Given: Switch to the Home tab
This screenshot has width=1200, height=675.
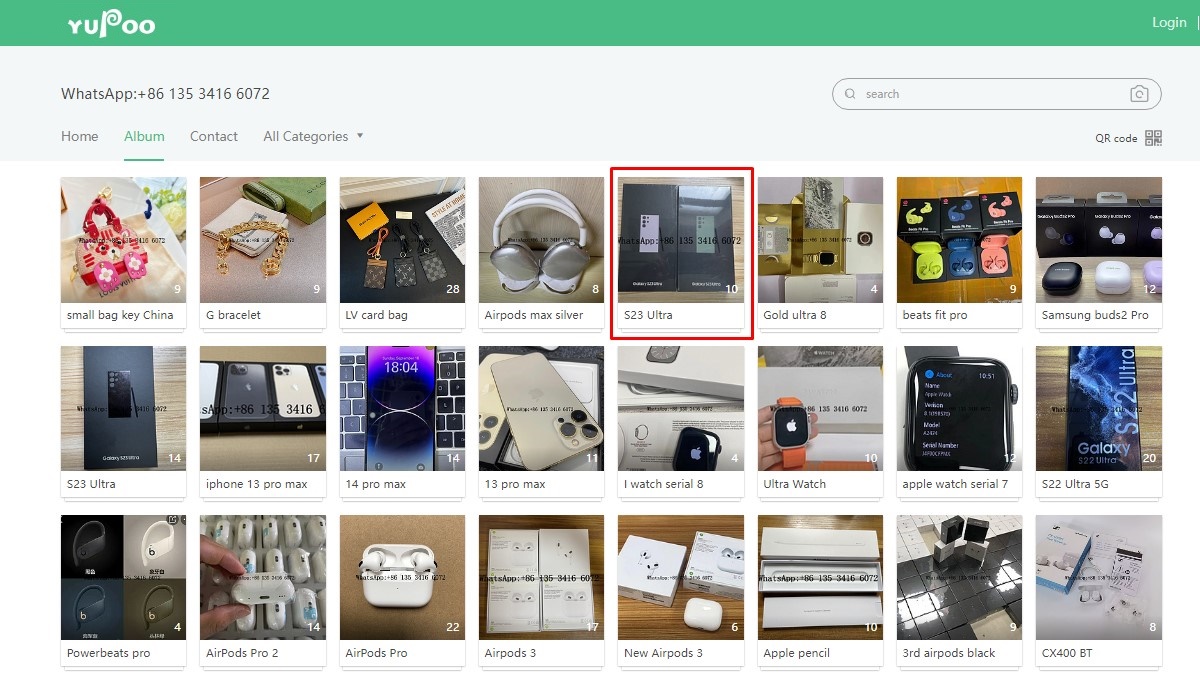Looking at the screenshot, I should tap(80, 137).
